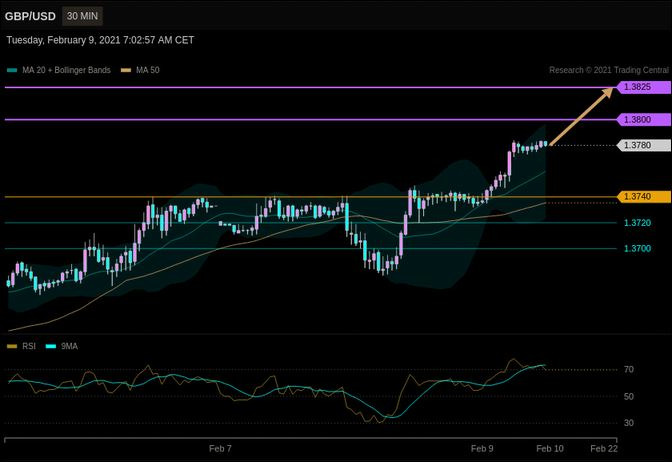Select the 1.3740 pivot price tag
This screenshot has height=462, width=672.
click(644, 197)
